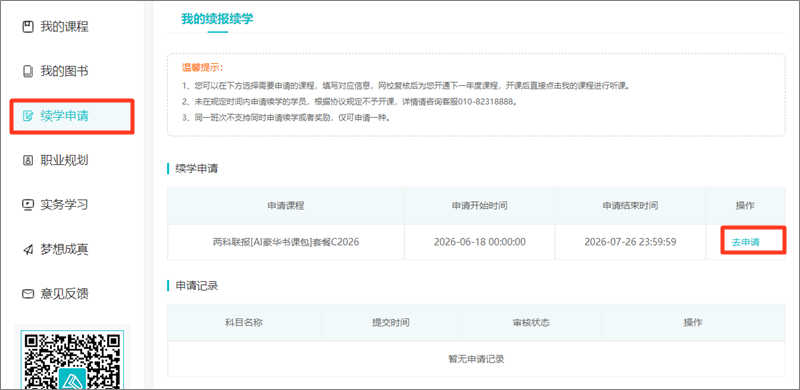Click the 意见反馈 envelope icon
The width and height of the screenshot is (800, 390).
pyautogui.click(x=28, y=294)
